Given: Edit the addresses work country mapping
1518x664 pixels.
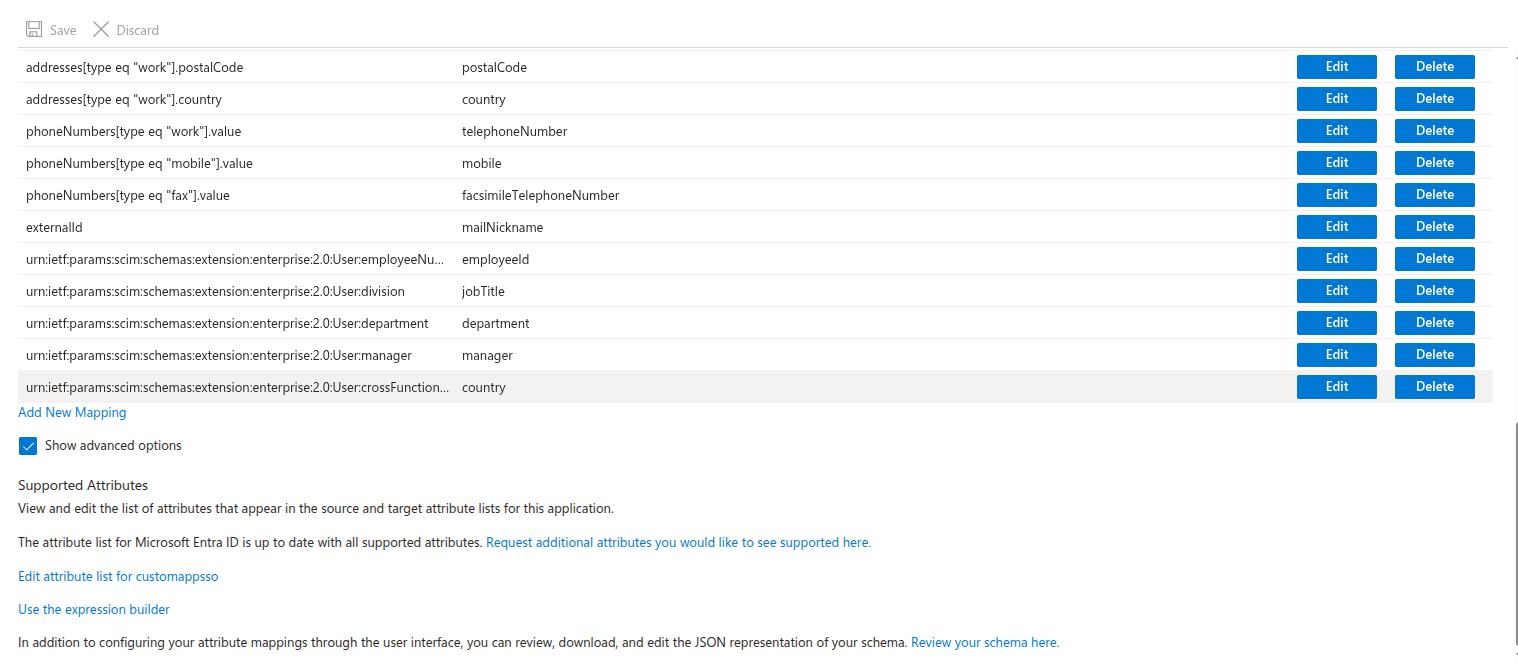Looking at the screenshot, I should tap(1337, 99).
